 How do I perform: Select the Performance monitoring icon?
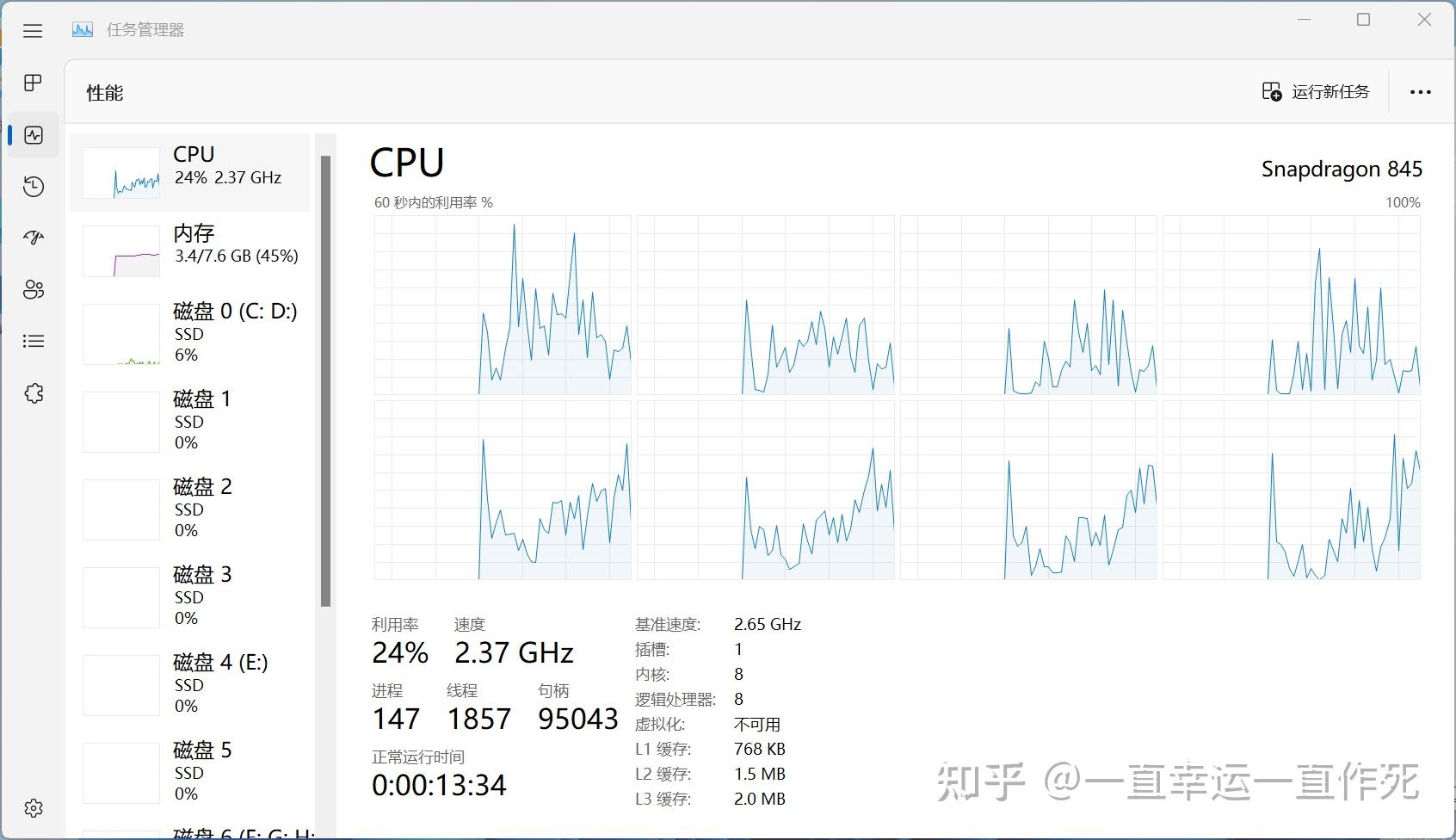pos(33,134)
